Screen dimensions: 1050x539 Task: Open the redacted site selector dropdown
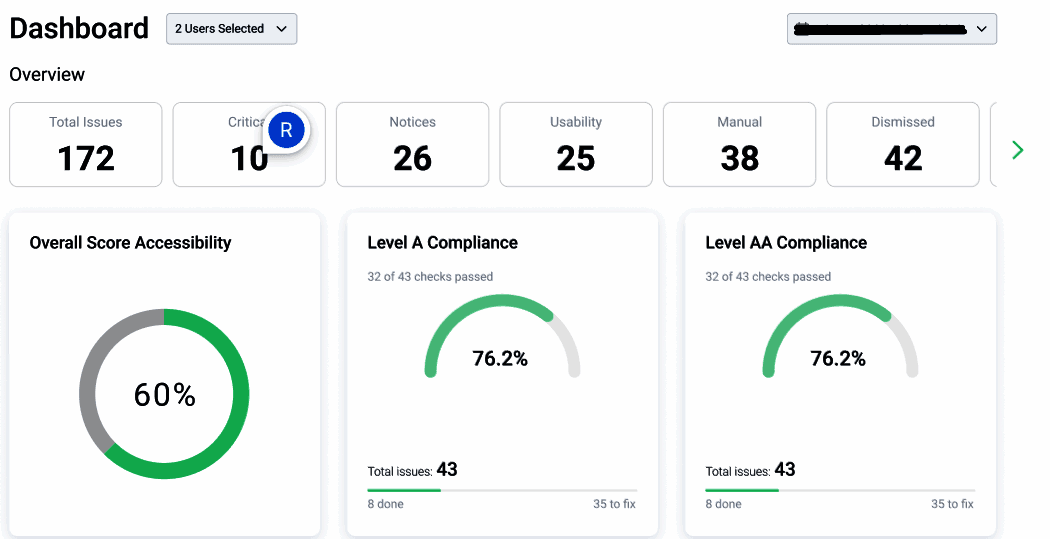coord(891,29)
